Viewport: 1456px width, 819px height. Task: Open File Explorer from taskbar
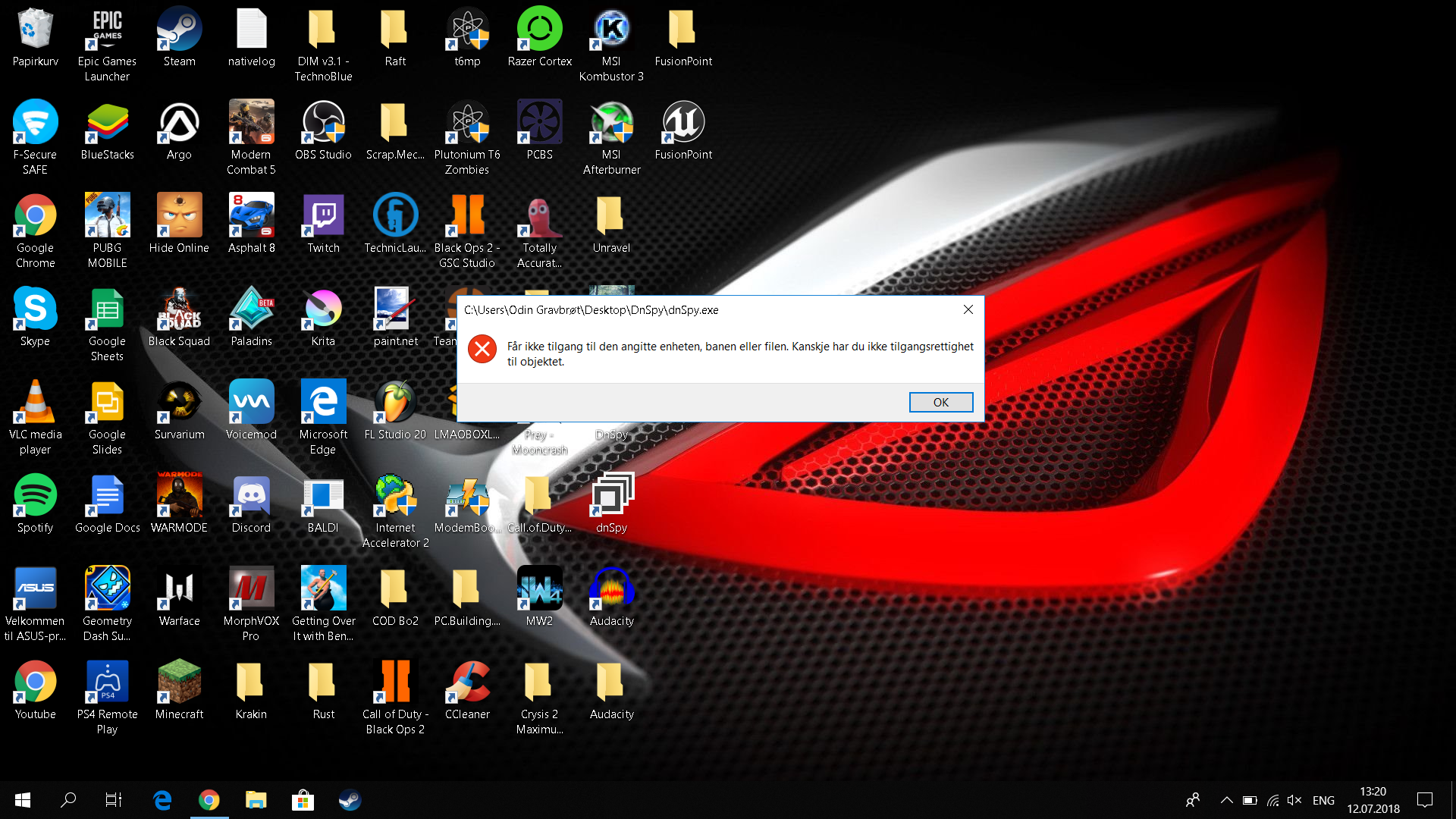256,800
